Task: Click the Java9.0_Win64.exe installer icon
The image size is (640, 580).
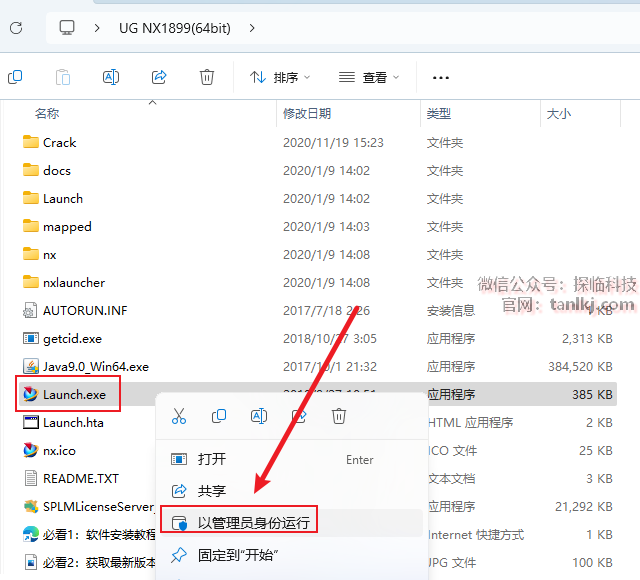Action: [31, 367]
